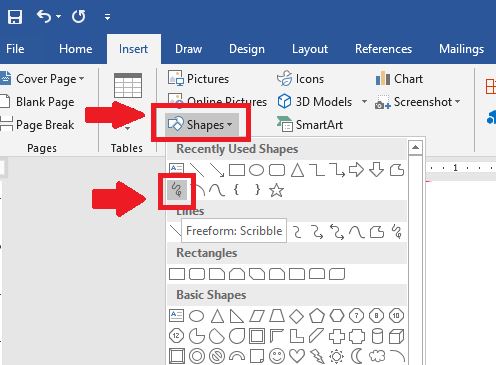Pick the Elbow Arrow Connector in Recently Used
The width and height of the screenshot is (496, 365).
tap(337, 170)
